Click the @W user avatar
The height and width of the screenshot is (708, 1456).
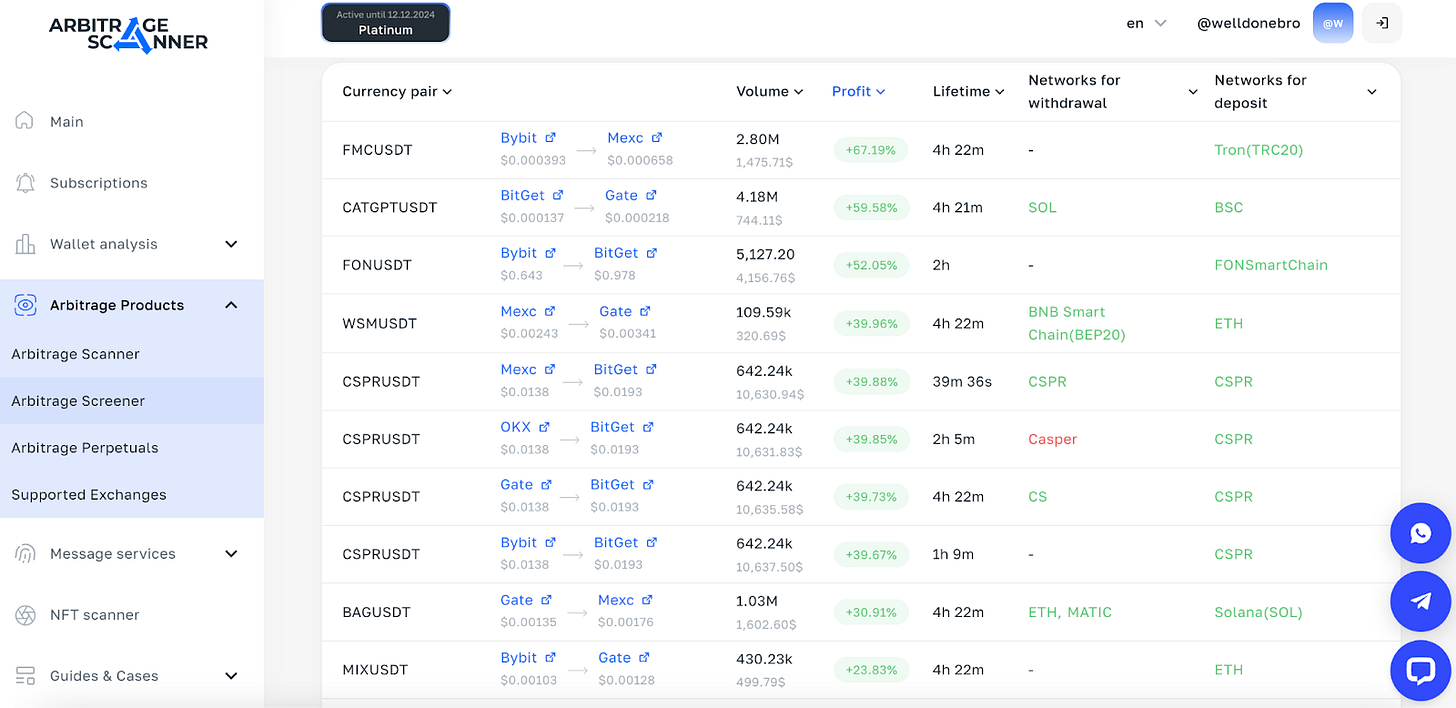point(1333,23)
